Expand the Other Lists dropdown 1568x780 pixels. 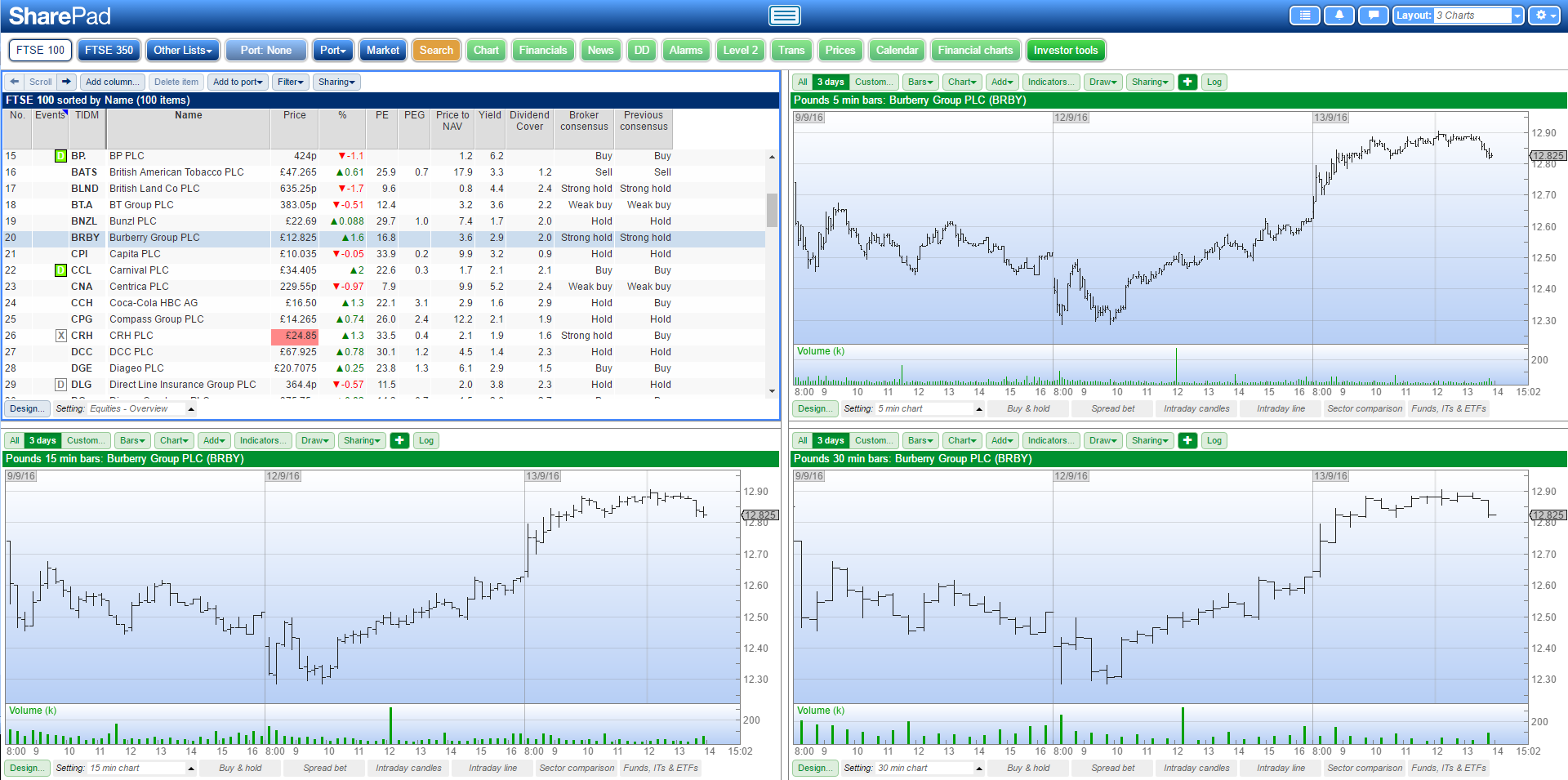[x=183, y=50]
